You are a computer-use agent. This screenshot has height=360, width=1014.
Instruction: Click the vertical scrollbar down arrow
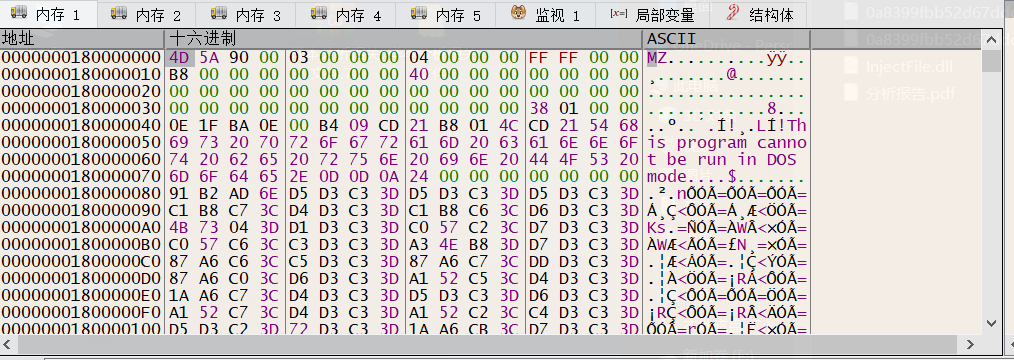coord(990,323)
